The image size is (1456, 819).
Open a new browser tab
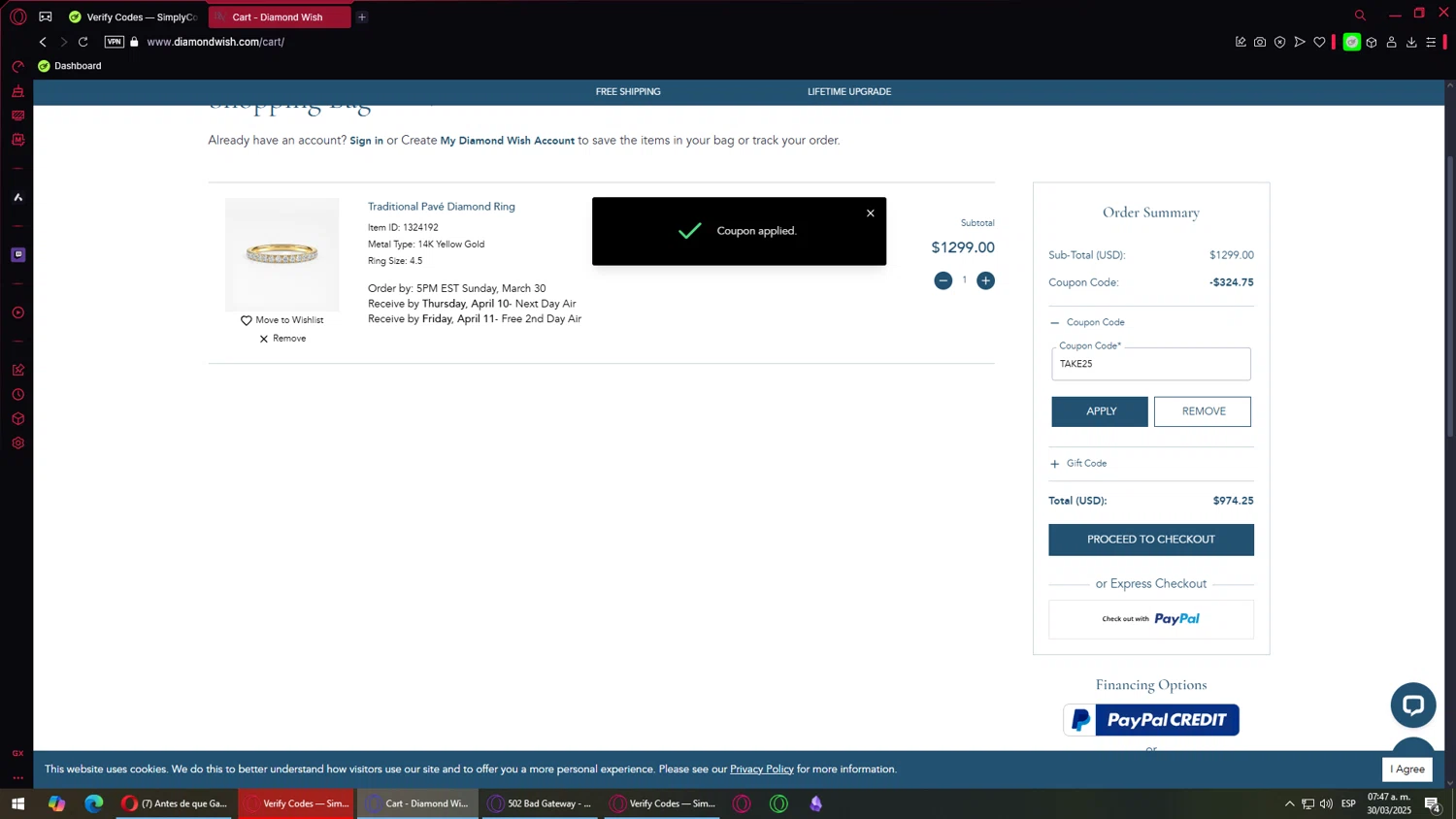tap(362, 16)
